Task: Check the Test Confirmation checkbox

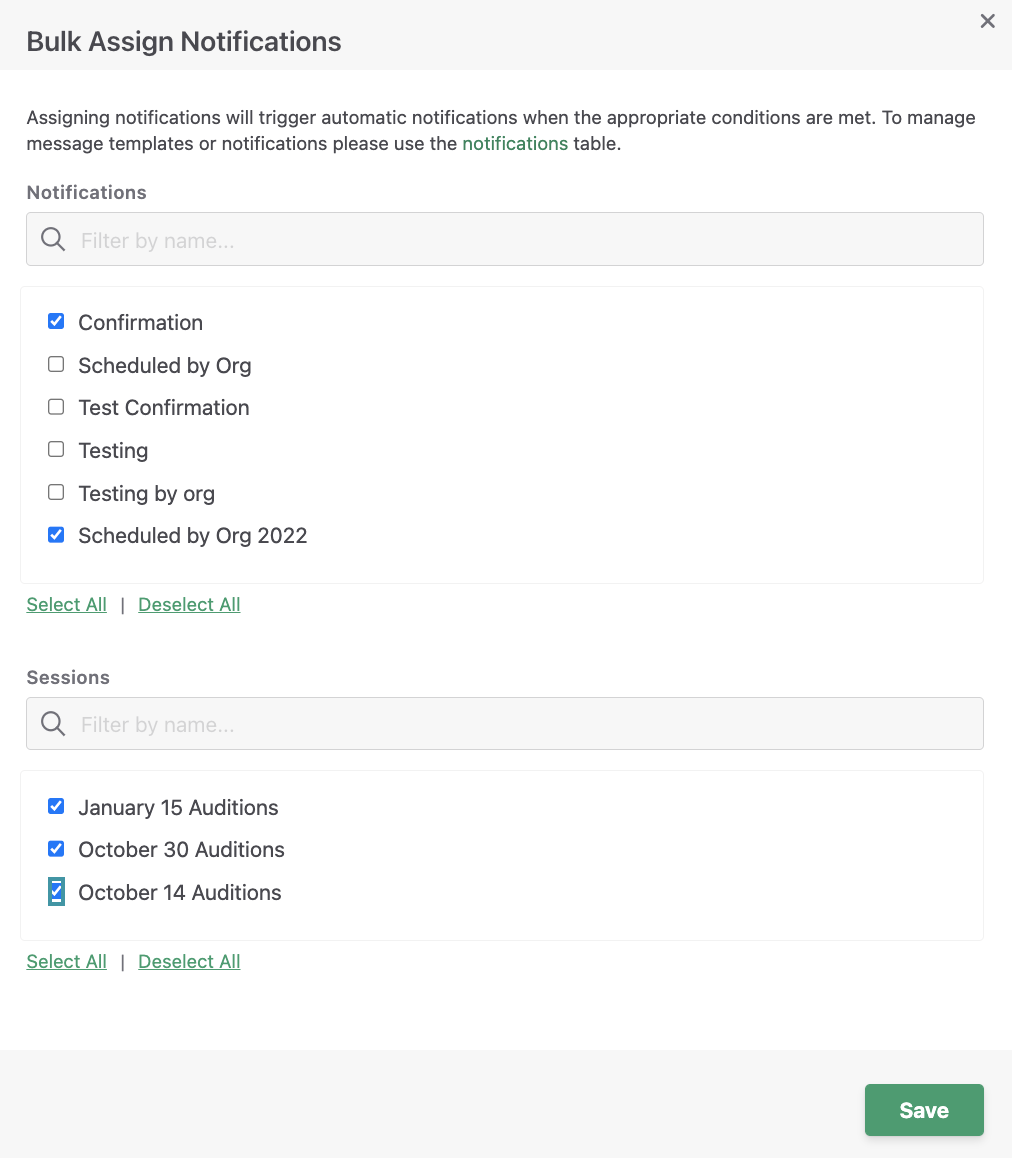Action: pyautogui.click(x=56, y=407)
